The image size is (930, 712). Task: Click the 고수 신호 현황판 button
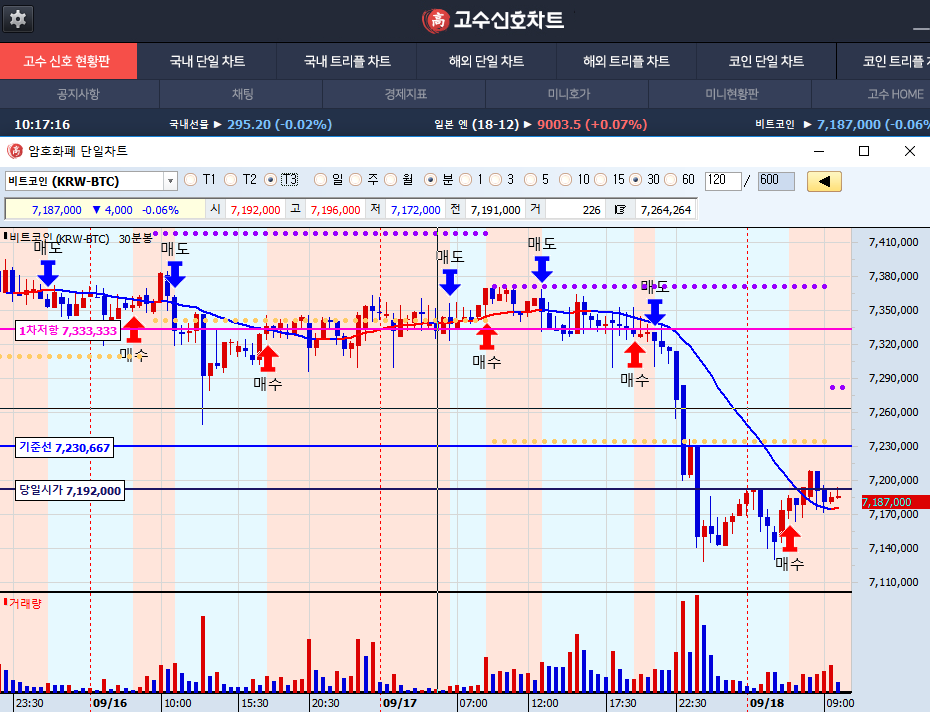tap(67, 61)
